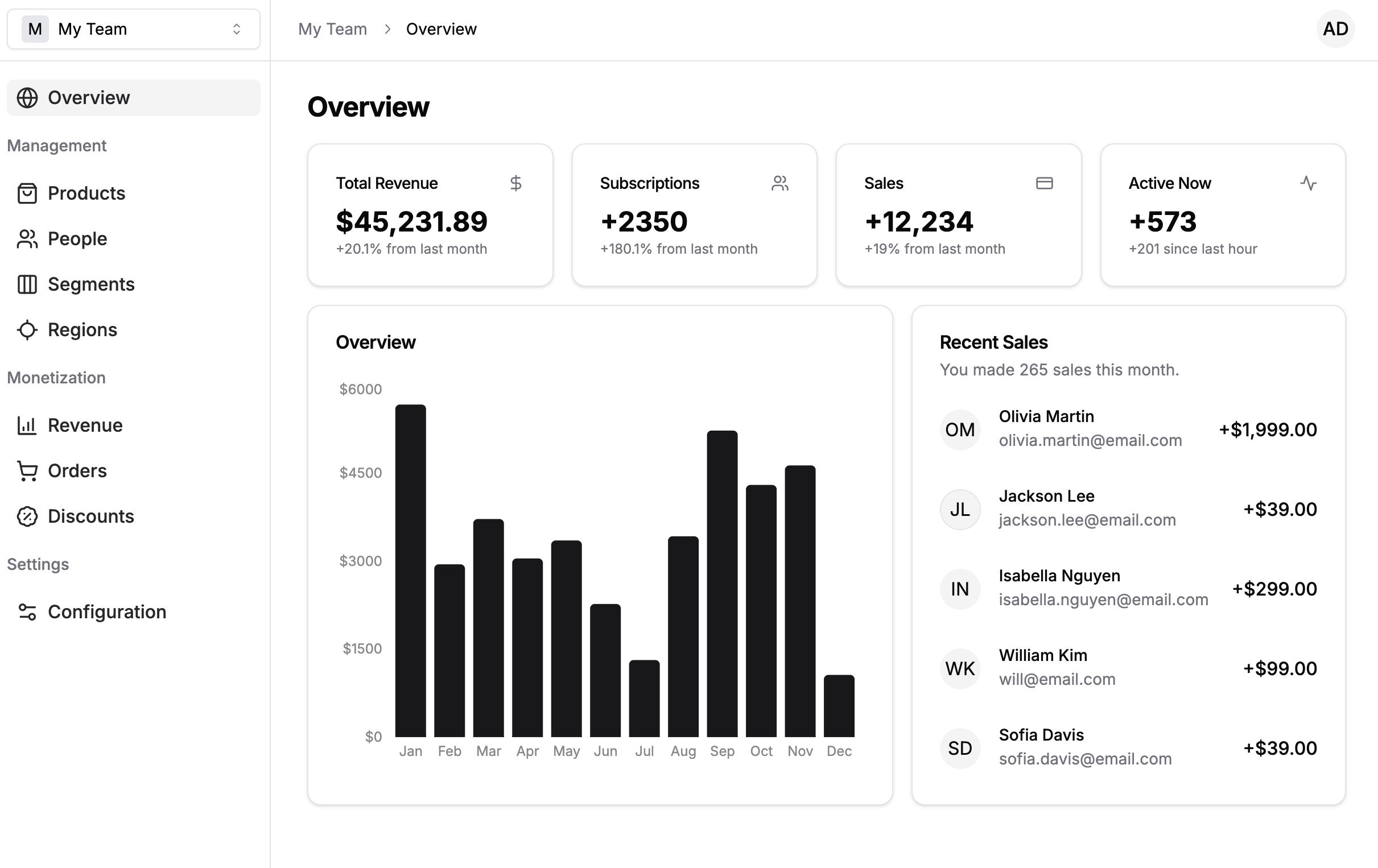The image size is (1378, 868).
Task: Click the activity pulse icon on Active Now
Action: tap(1308, 183)
